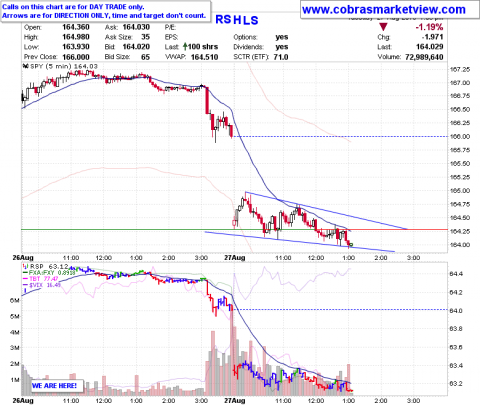
Task: Click the WE ARE HERE! label
Action: [54, 386]
